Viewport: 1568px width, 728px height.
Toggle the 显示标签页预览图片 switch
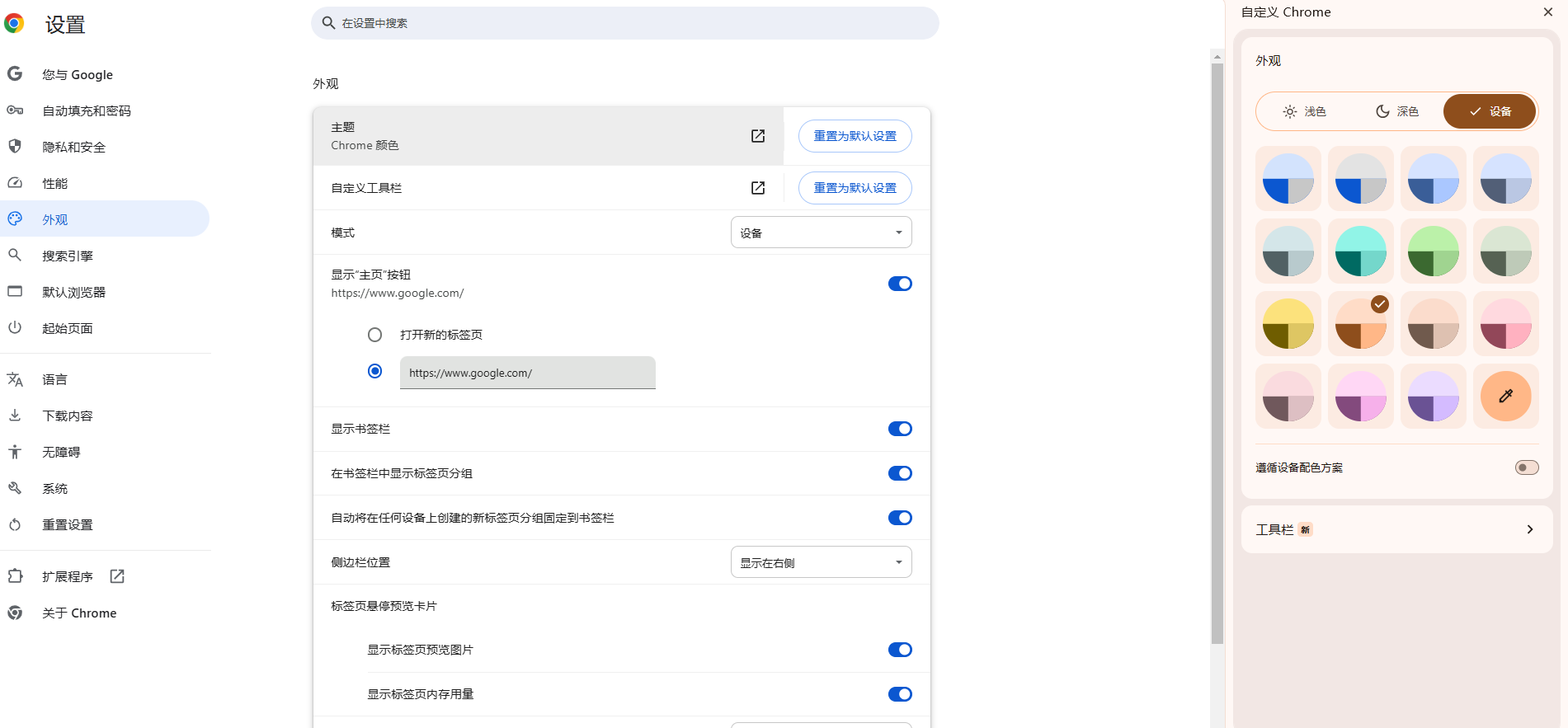(900, 650)
